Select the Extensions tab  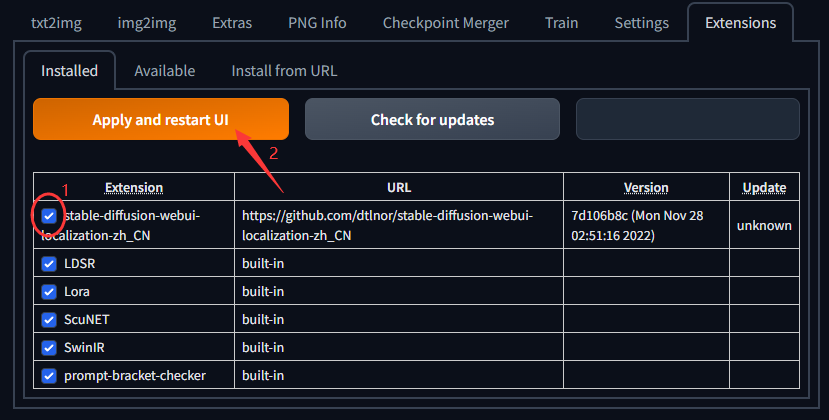[740, 22]
